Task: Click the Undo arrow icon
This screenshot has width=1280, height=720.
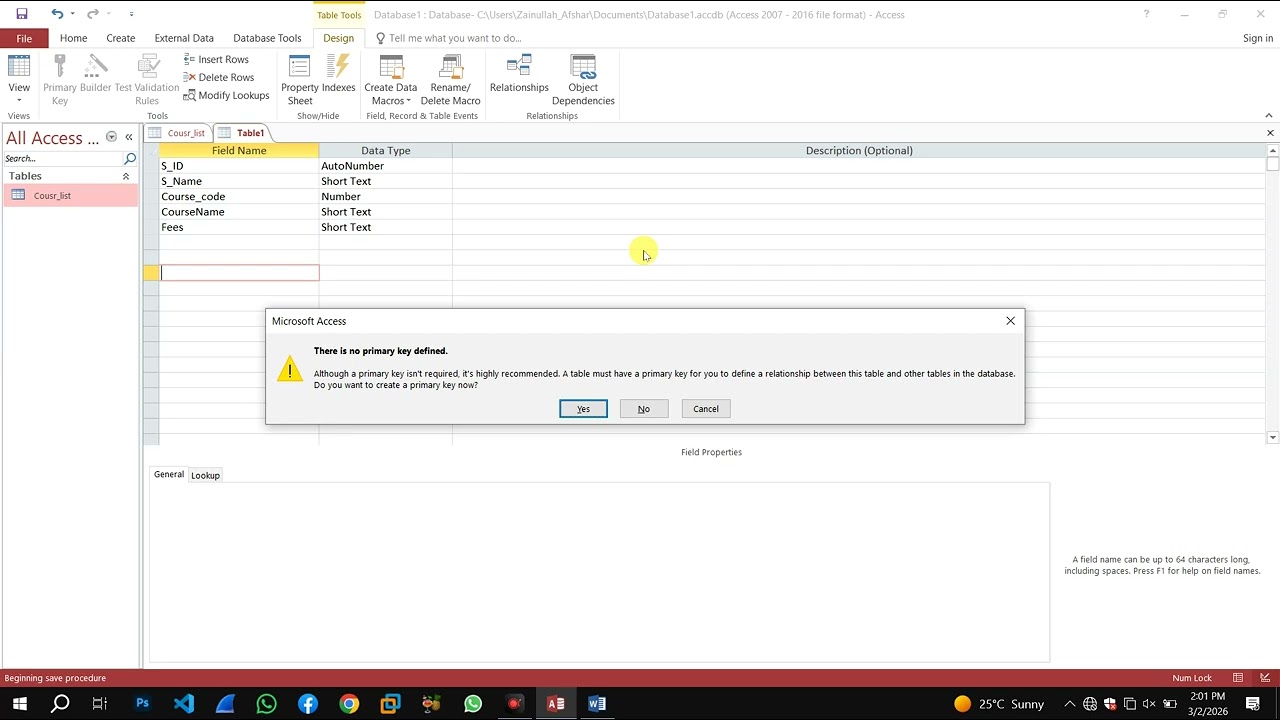Action: coord(57,14)
